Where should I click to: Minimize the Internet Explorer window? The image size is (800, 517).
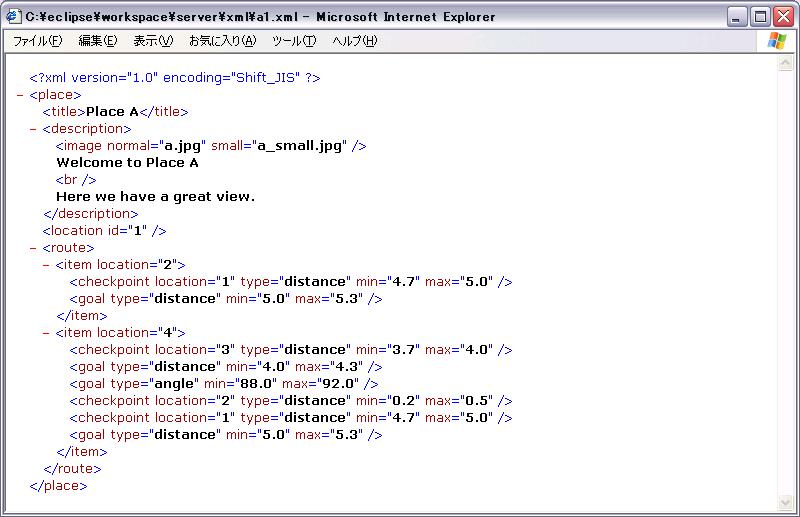tap(736, 17)
